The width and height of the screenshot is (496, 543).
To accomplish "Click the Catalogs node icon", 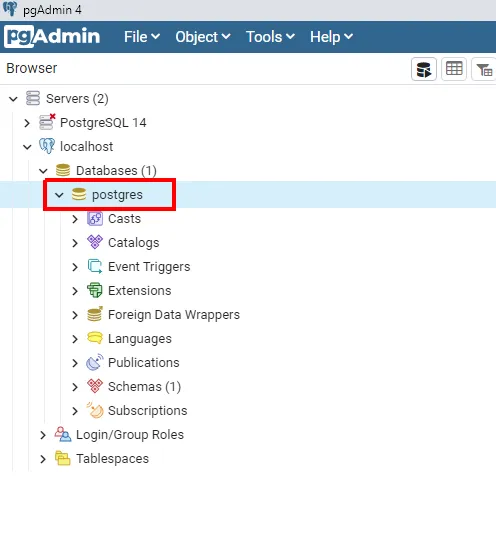I will tap(95, 242).
